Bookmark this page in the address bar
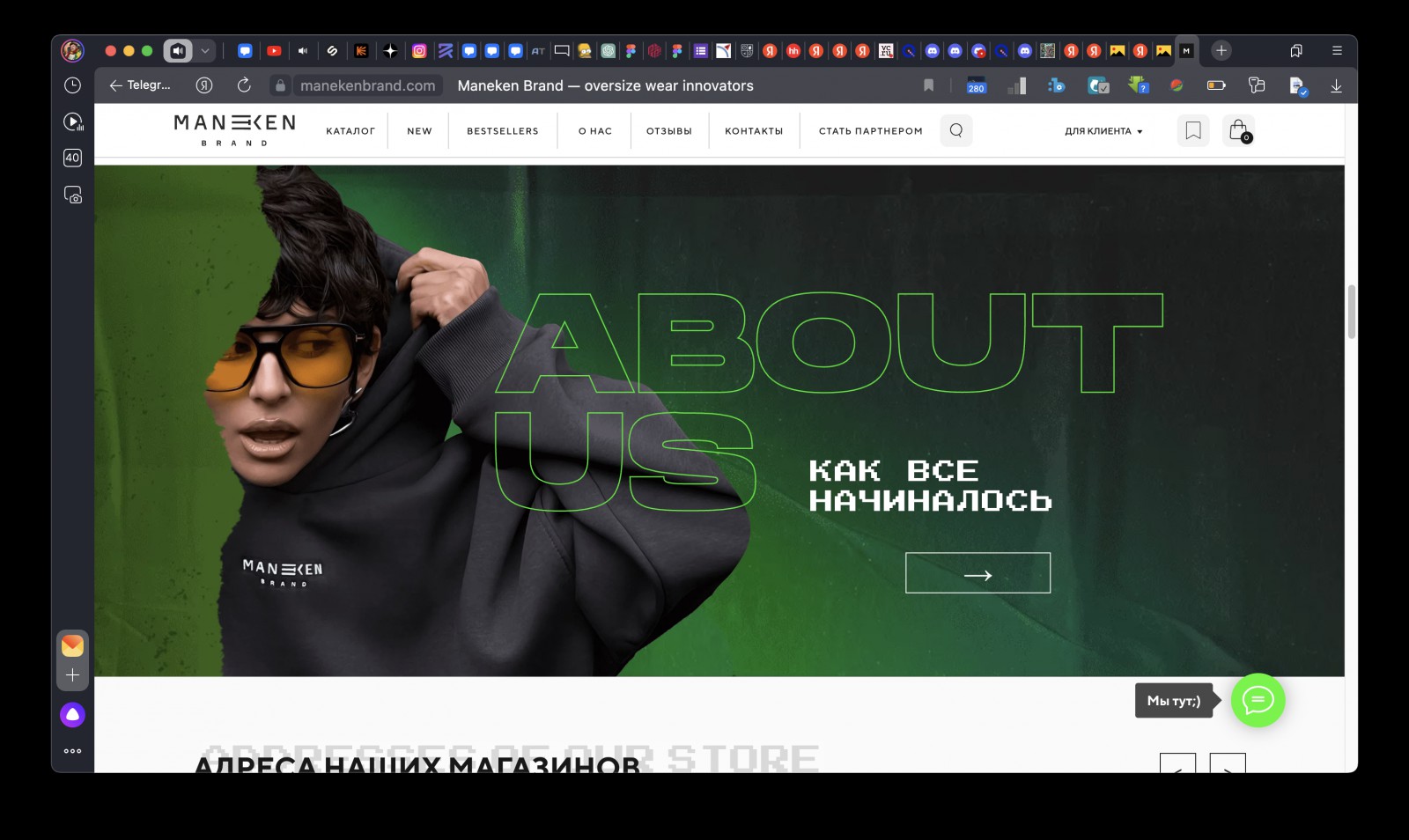This screenshot has height=840, width=1409. (928, 85)
